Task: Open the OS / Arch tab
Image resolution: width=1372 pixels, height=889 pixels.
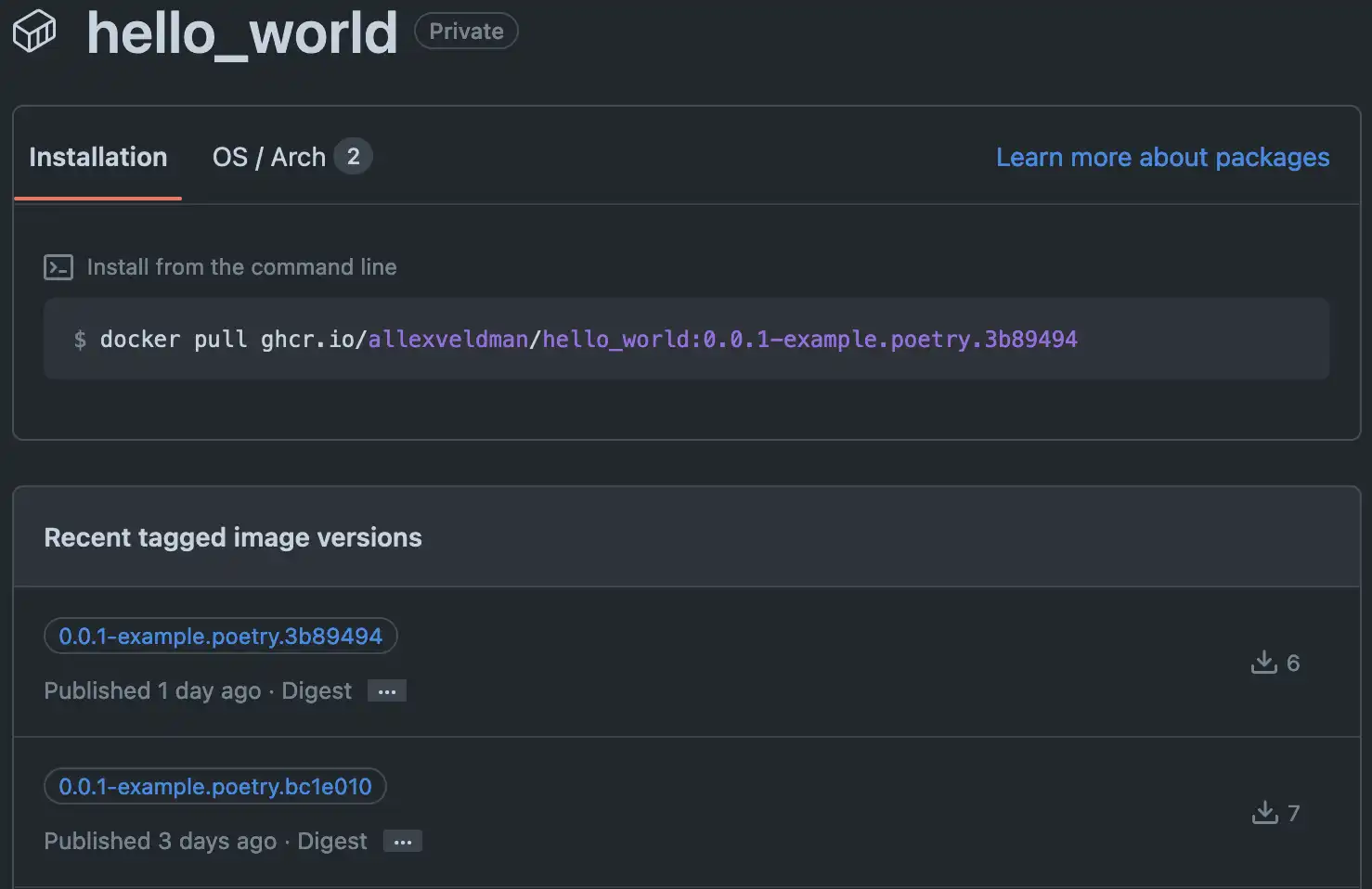Action: [269, 157]
